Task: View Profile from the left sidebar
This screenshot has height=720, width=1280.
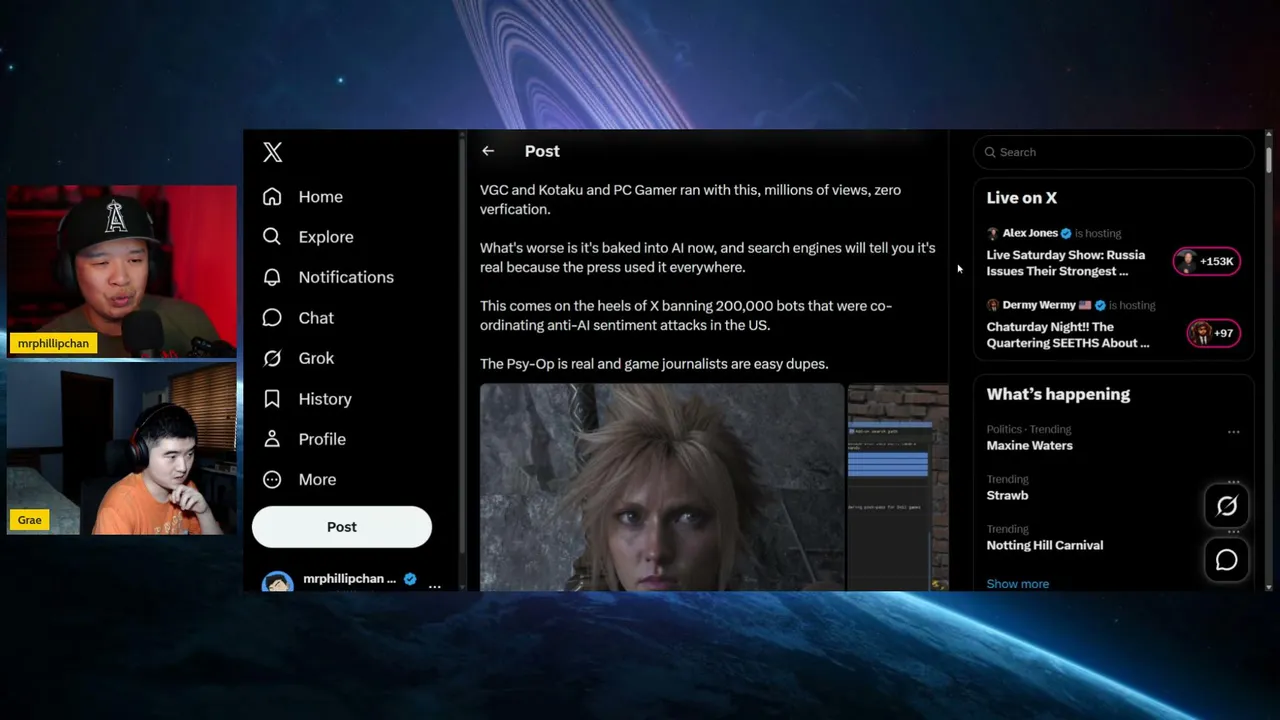Action: coord(304,439)
